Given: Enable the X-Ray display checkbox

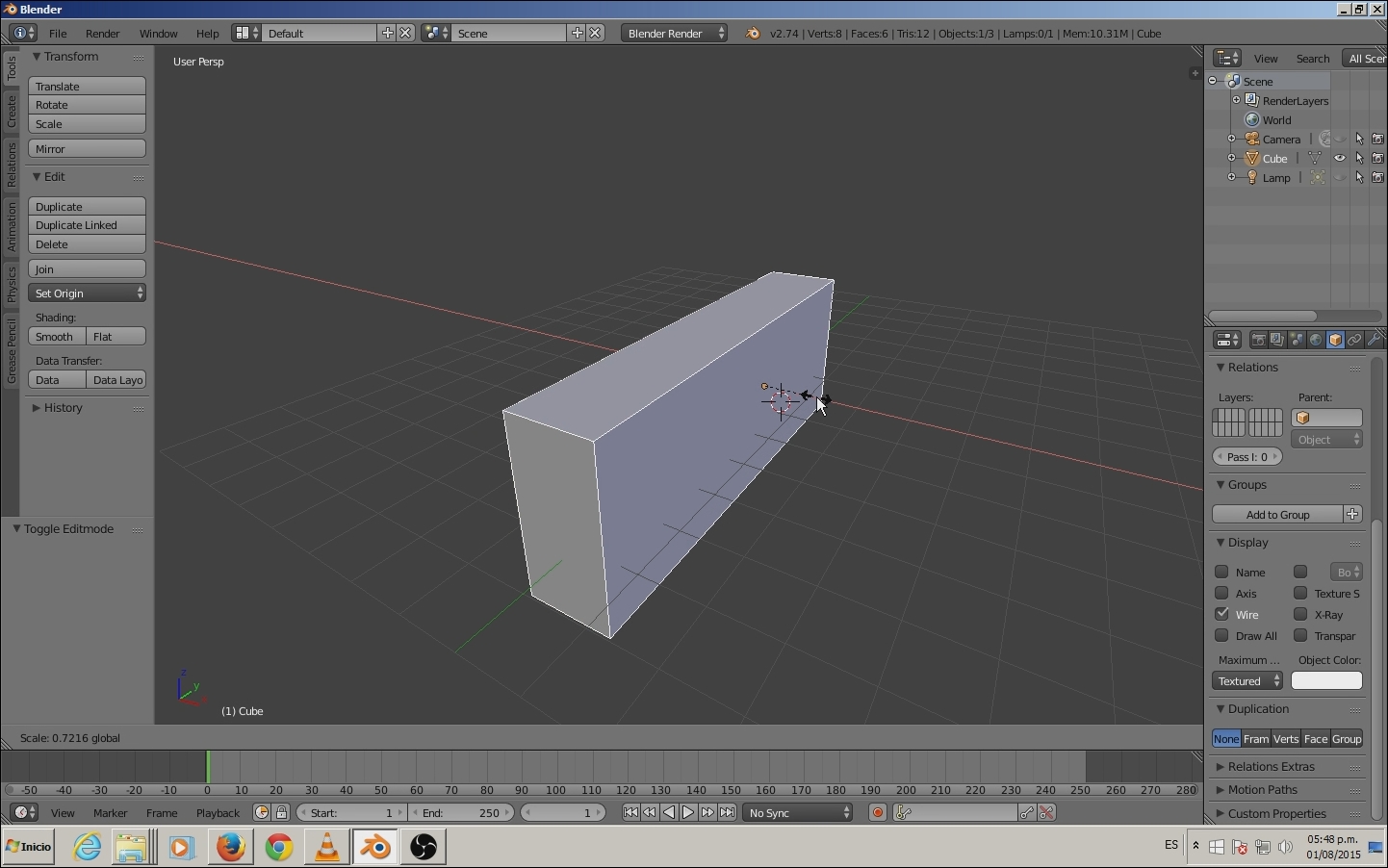Looking at the screenshot, I should pos(1301,614).
